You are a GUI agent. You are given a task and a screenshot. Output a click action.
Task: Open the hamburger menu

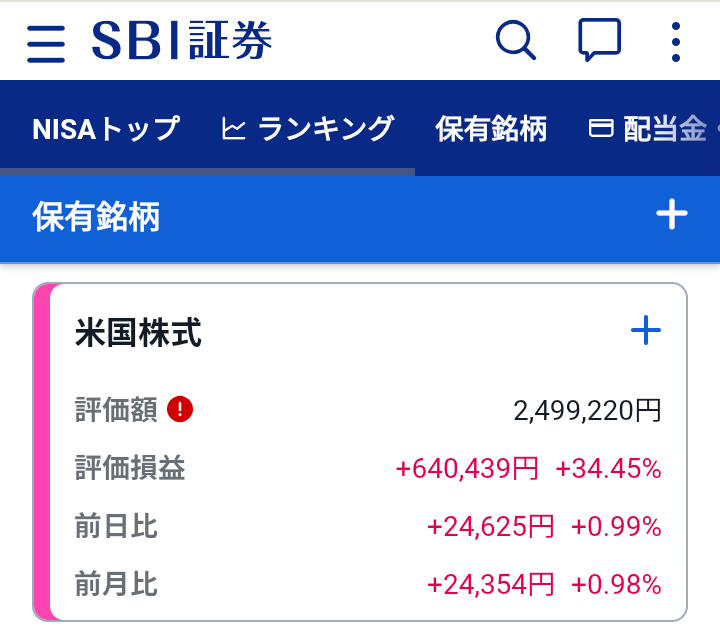click(46, 44)
